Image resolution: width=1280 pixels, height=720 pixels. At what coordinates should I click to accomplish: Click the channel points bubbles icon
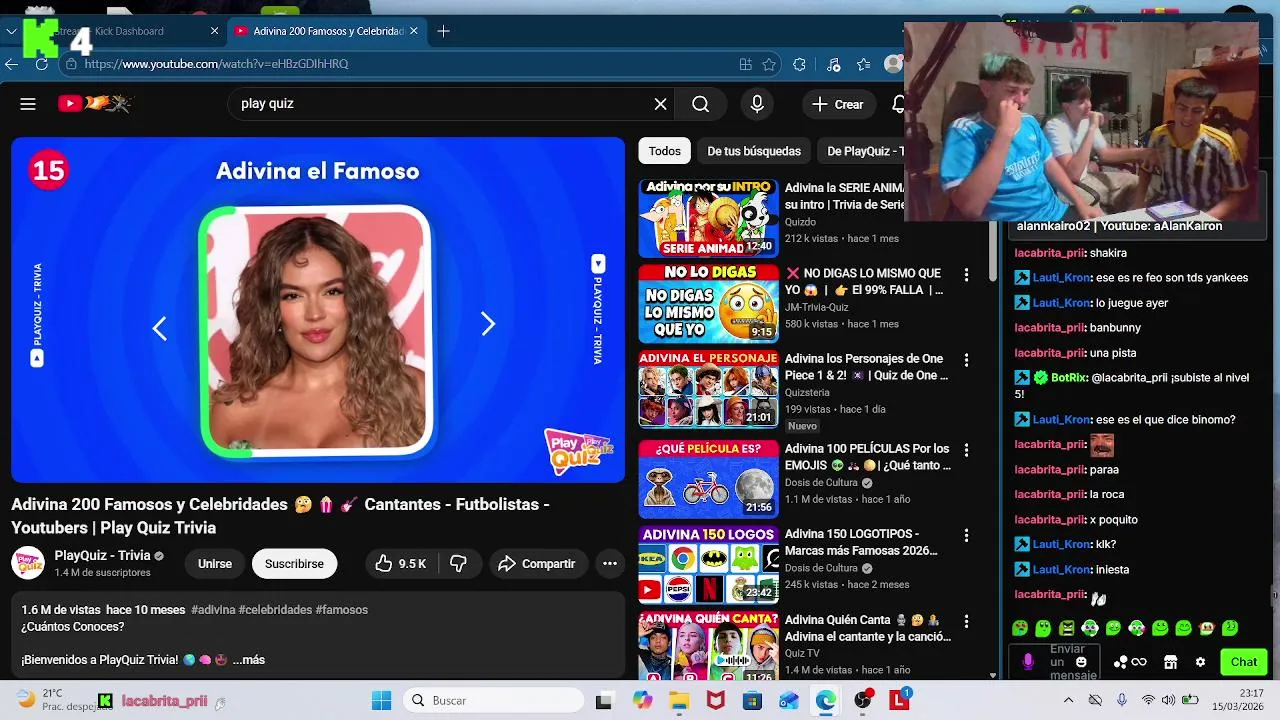point(1120,662)
